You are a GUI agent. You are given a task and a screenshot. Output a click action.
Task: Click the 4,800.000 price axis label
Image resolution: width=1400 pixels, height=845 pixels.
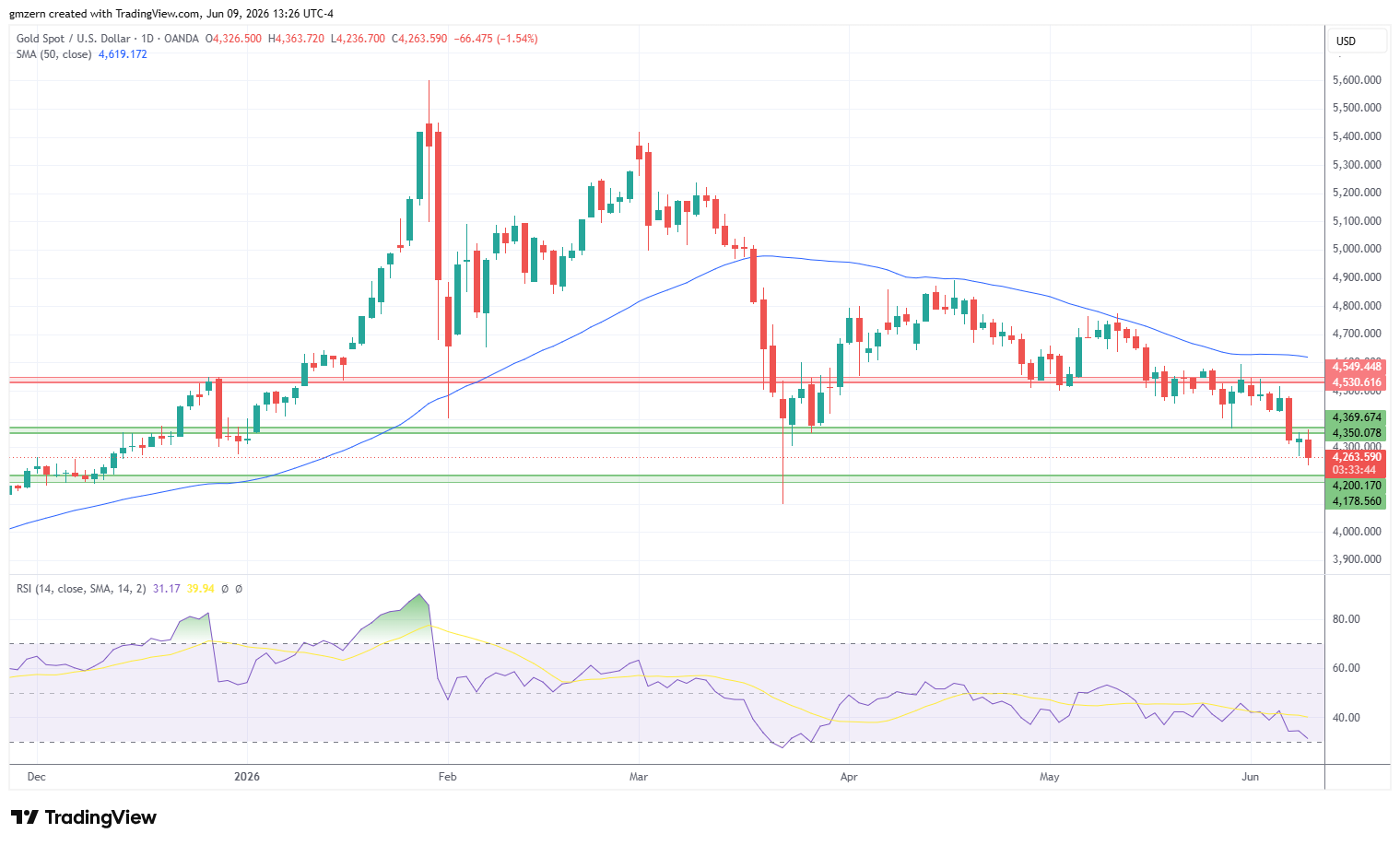[1357, 306]
